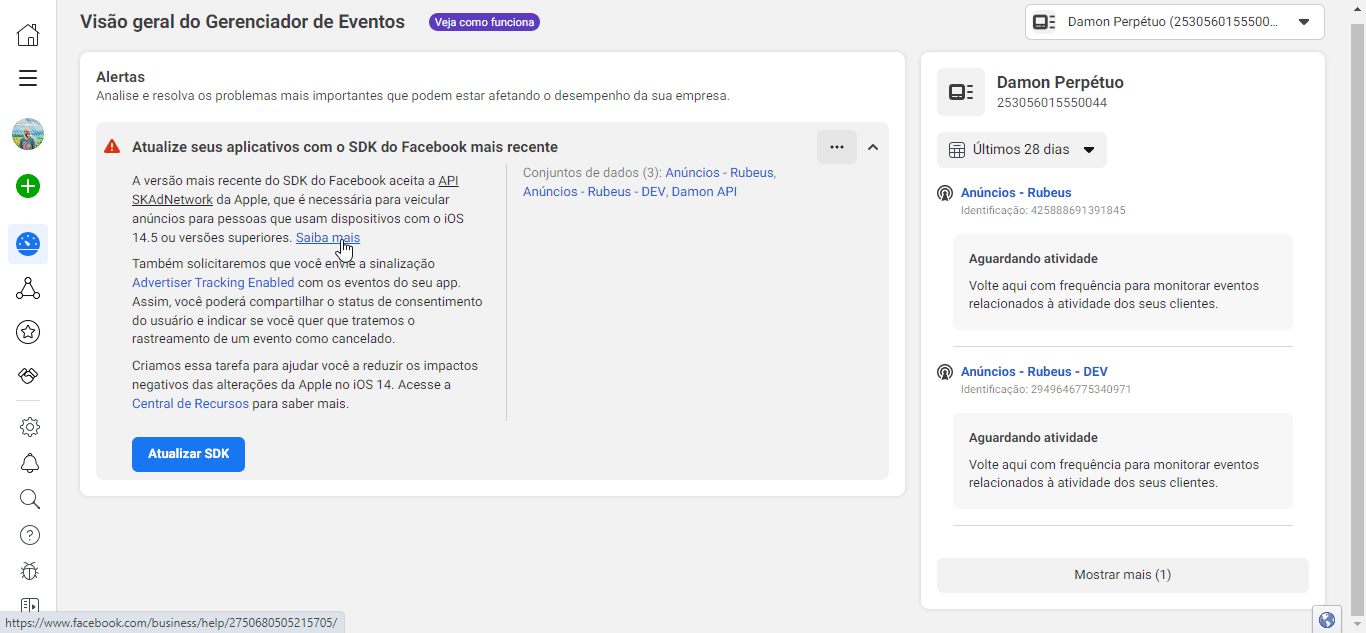Click the green plus connect data button

(x=28, y=186)
